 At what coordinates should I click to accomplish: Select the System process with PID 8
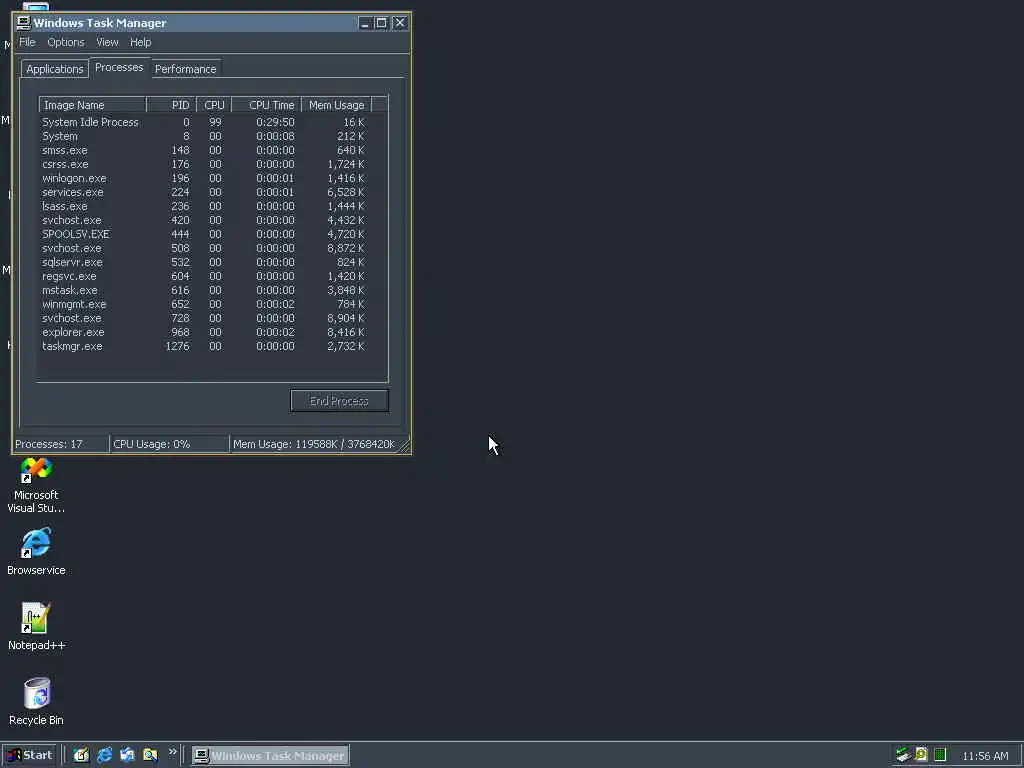[204, 136]
